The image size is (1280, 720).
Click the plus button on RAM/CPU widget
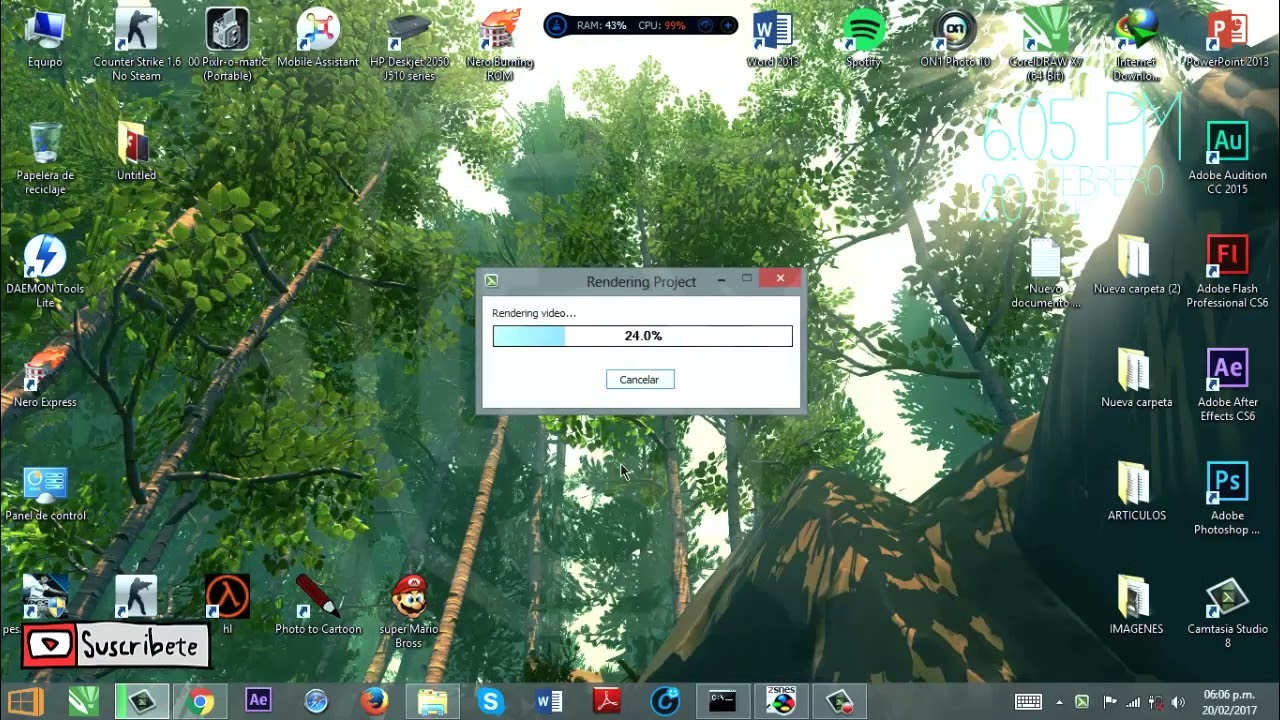[727, 25]
